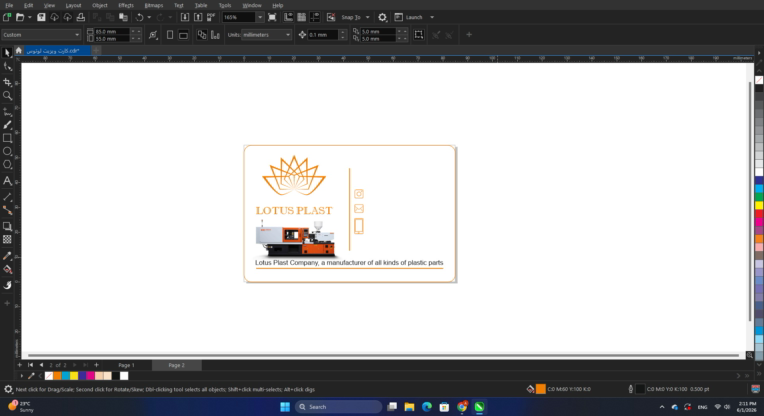The width and height of the screenshot is (764, 416).
Task: Toggle Snap Off button
Action: click(331, 17)
